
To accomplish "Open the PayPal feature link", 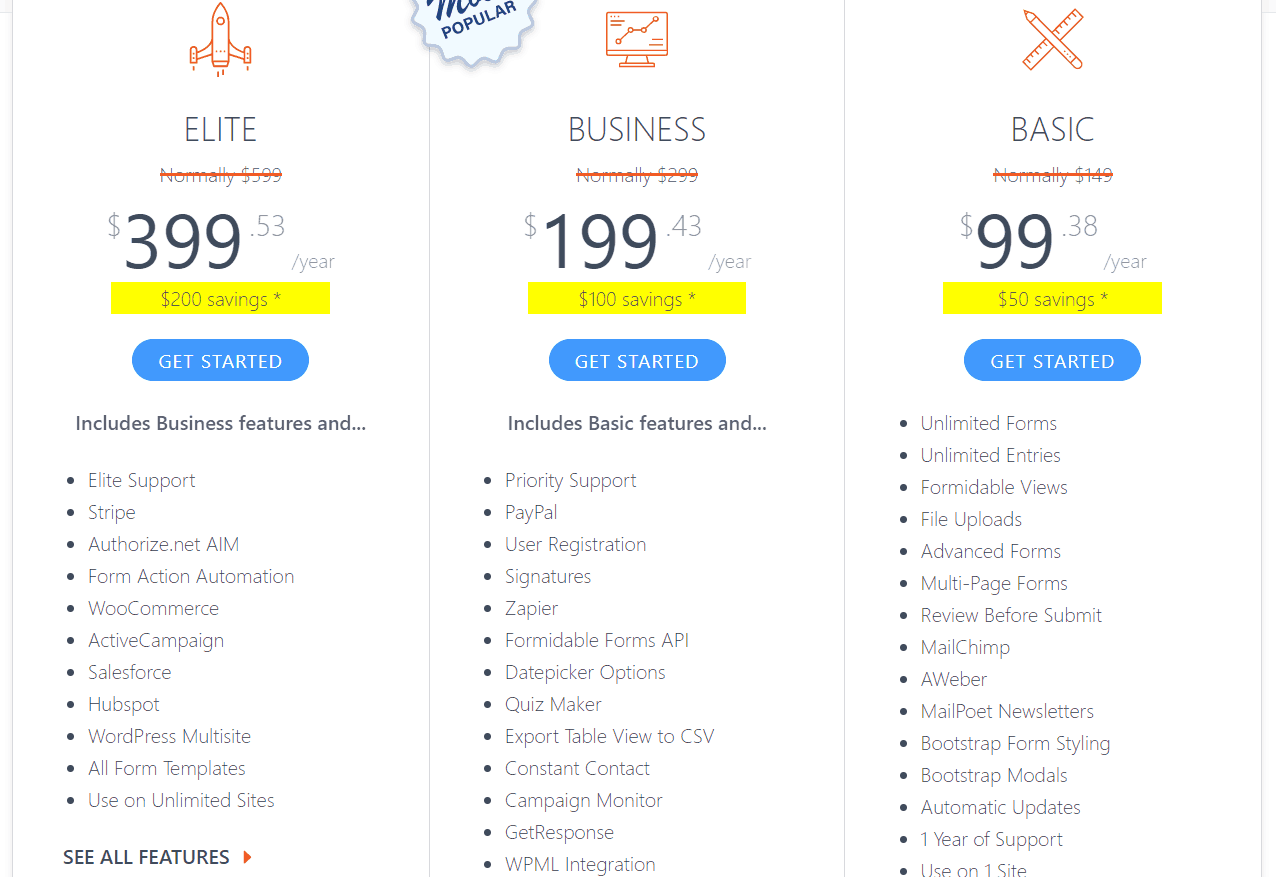I will pos(531,512).
